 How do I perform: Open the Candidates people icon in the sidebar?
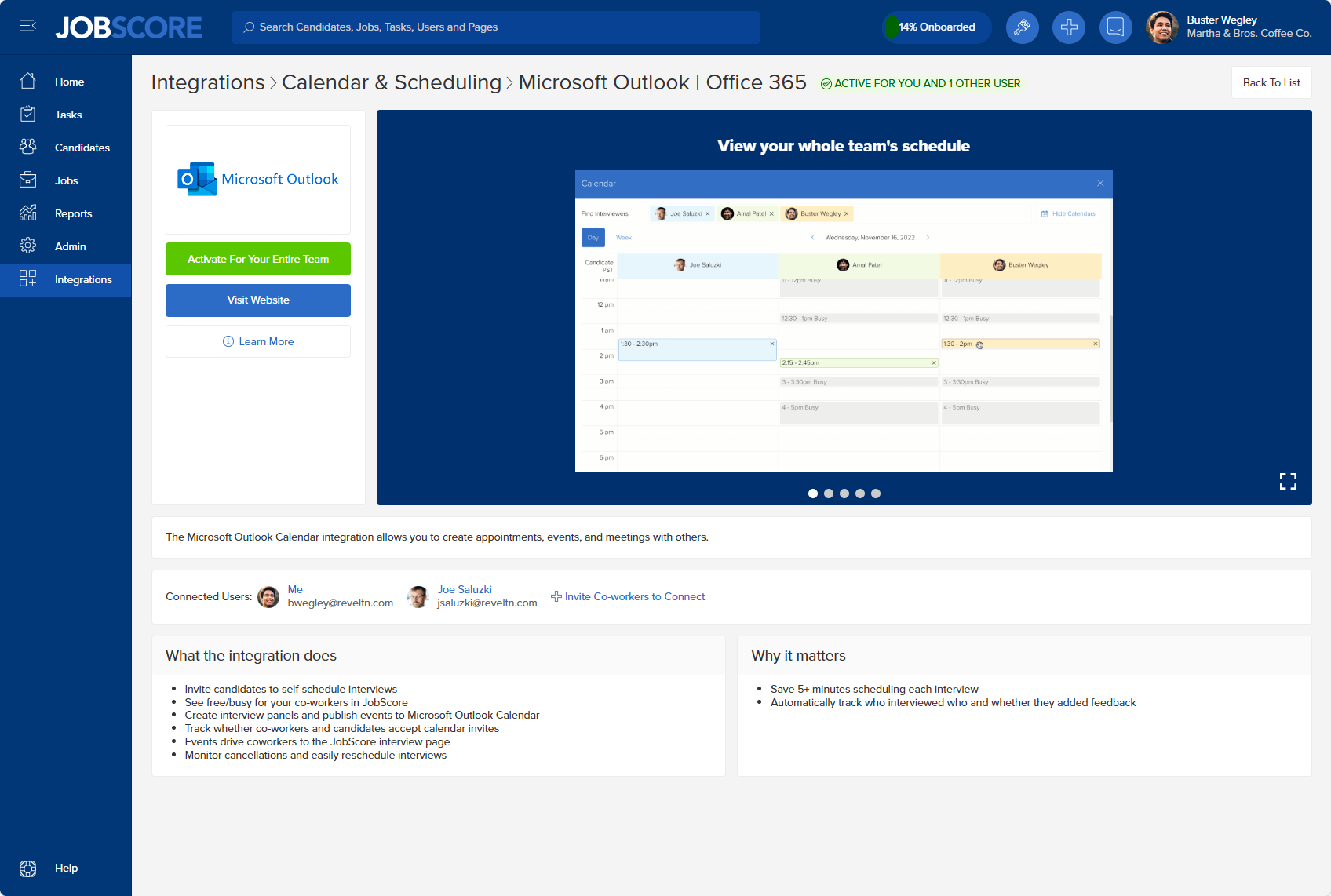27,148
